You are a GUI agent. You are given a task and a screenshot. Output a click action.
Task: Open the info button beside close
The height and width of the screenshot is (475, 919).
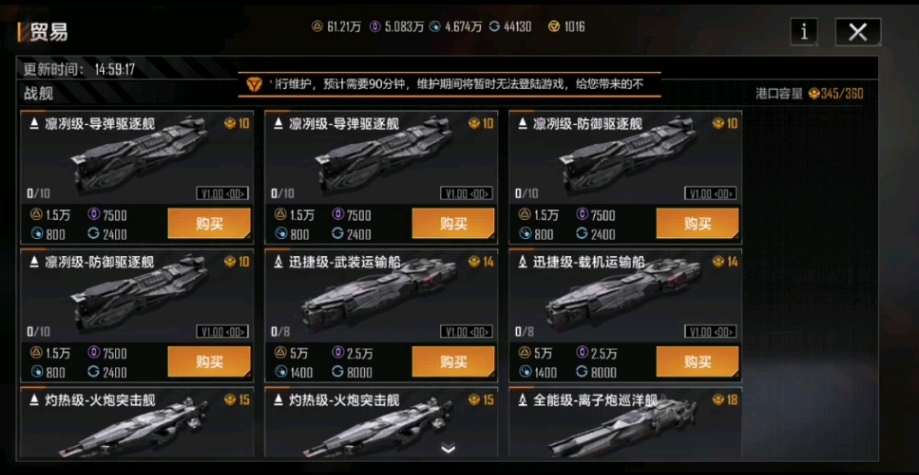click(804, 32)
